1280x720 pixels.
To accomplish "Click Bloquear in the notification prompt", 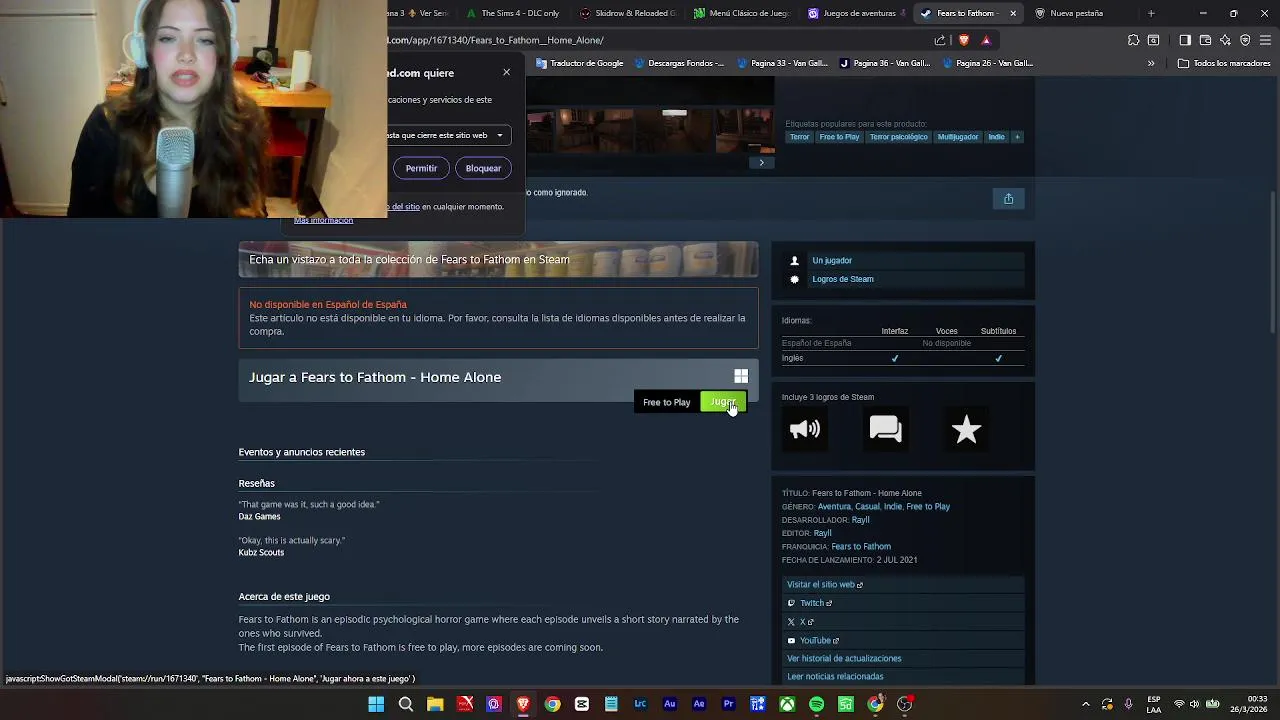I will (x=483, y=168).
